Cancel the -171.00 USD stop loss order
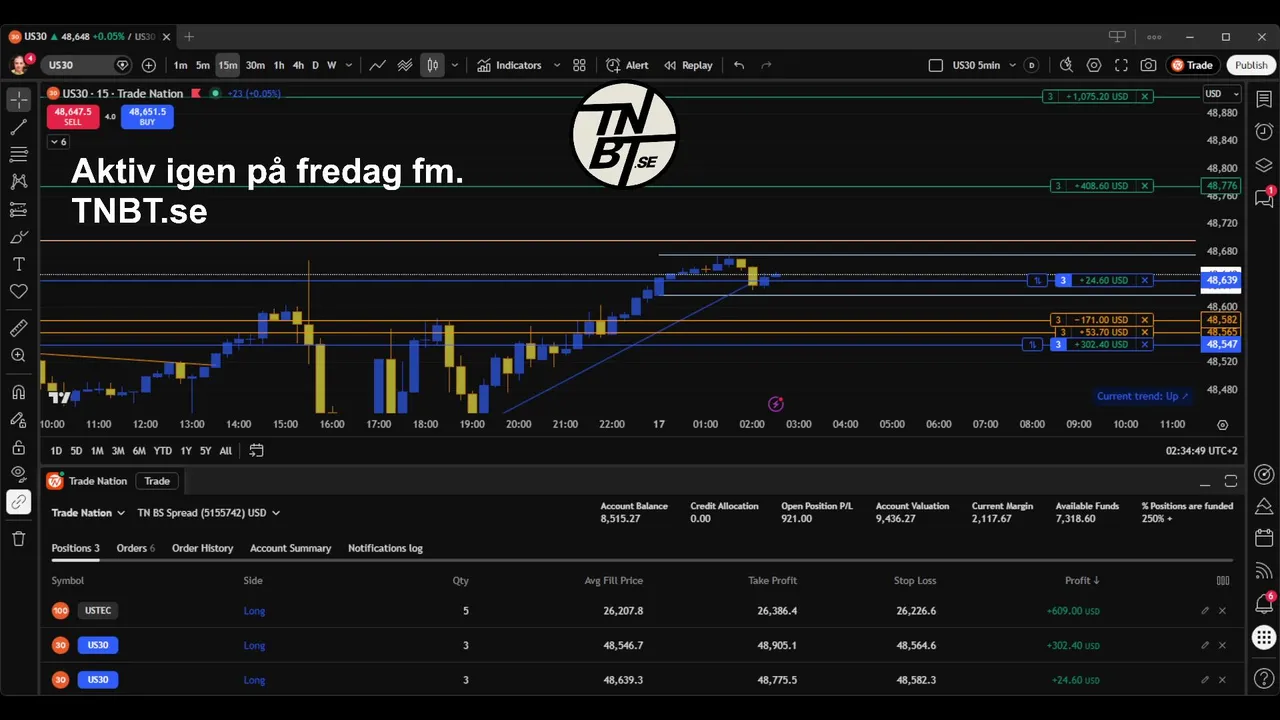The image size is (1280, 720). (1145, 320)
